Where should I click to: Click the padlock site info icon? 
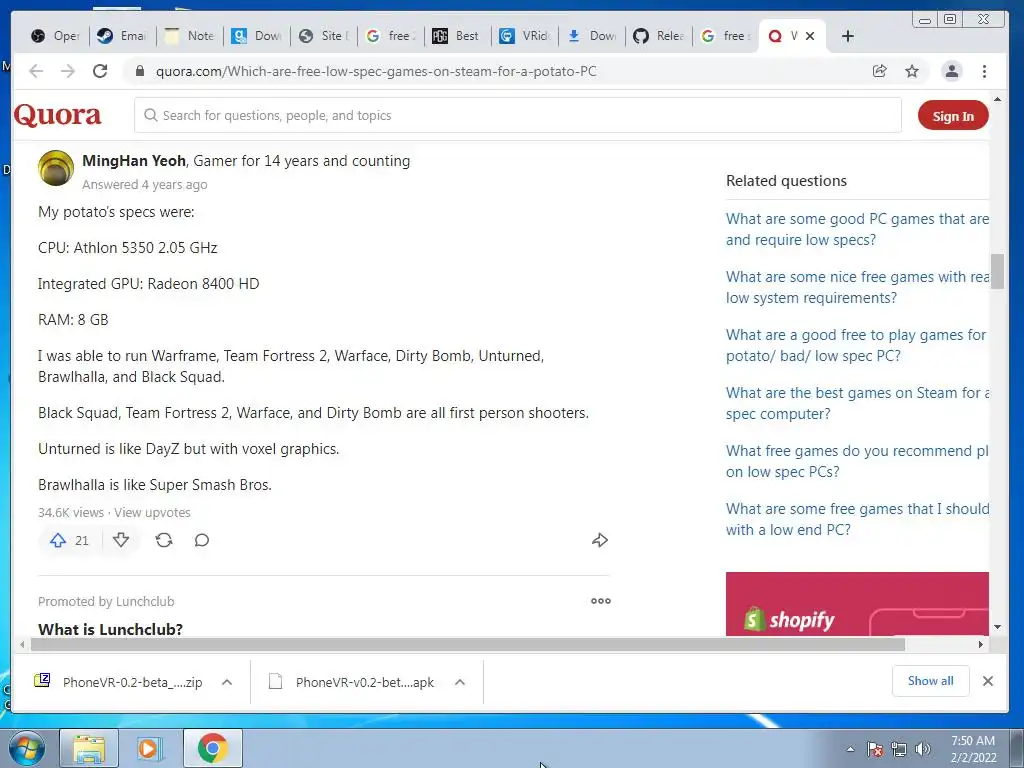139,71
